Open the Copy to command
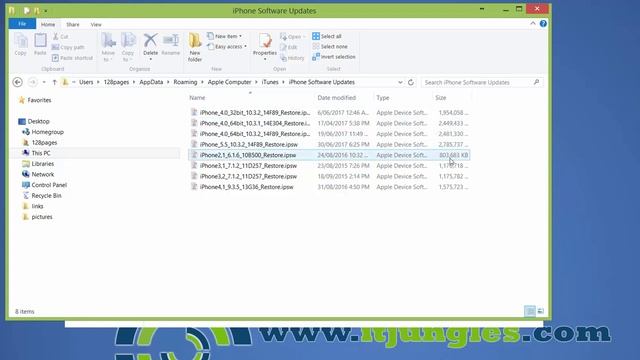640x360 pixels. [x=128, y=47]
